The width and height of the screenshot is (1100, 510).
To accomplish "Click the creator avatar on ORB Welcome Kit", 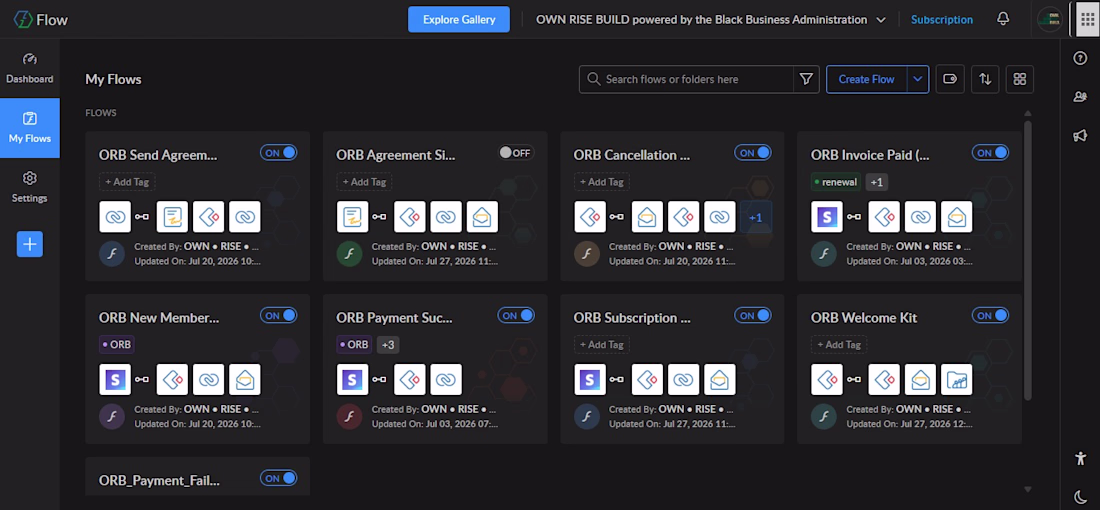I will click(x=824, y=417).
